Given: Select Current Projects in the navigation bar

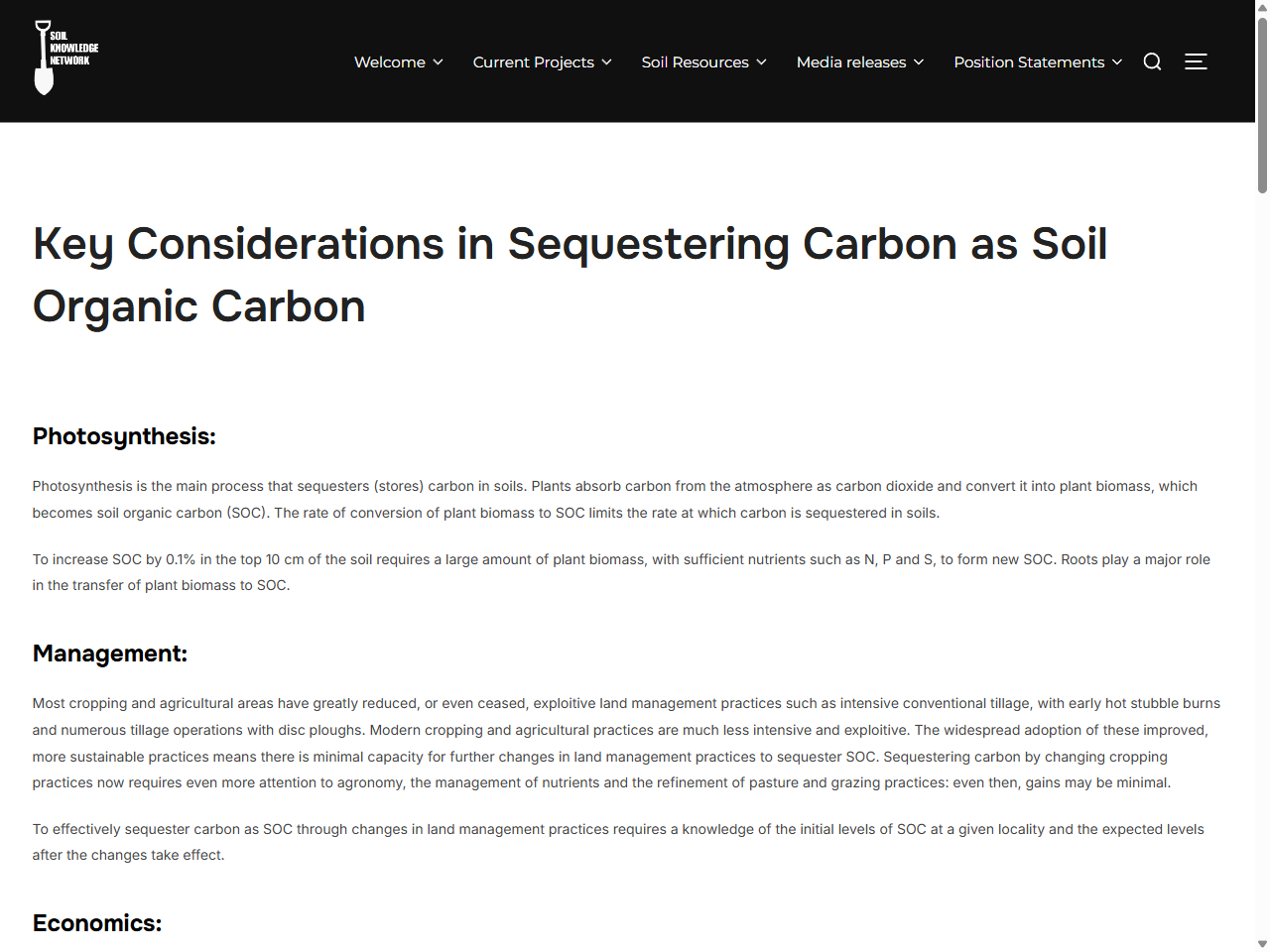Looking at the screenshot, I should click(534, 61).
